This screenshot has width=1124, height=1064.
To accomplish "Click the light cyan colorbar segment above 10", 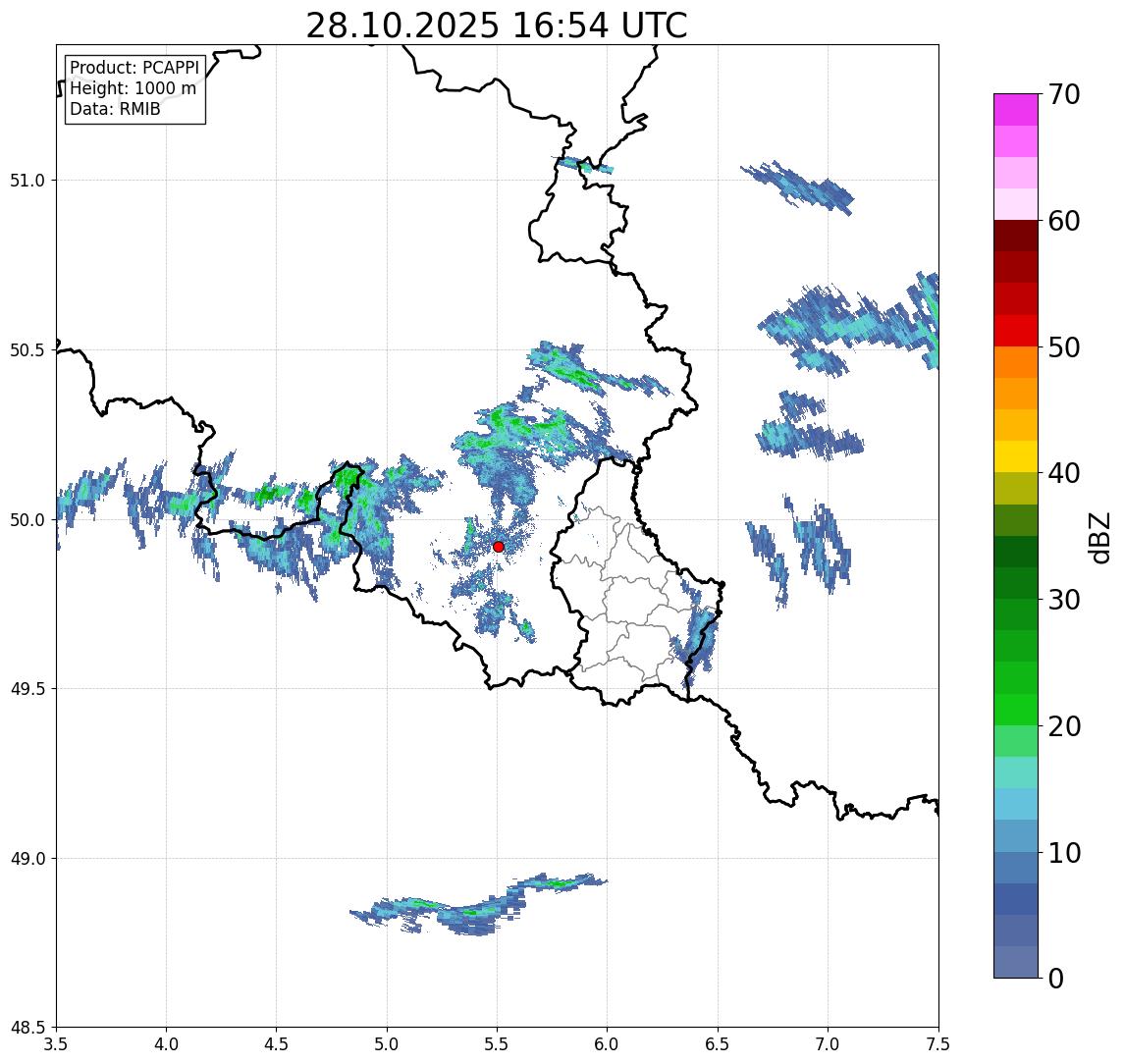I will [x=1016, y=804].
